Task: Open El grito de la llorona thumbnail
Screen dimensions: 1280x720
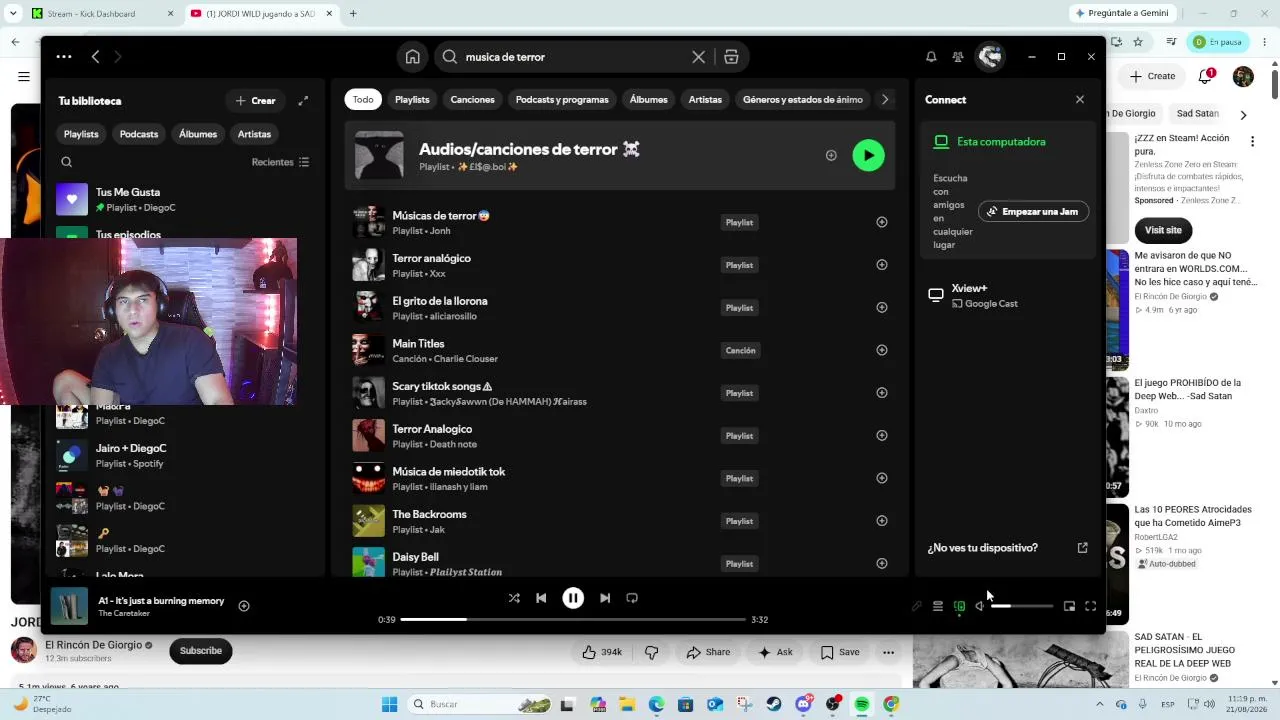Action: [x=368, y=307]
